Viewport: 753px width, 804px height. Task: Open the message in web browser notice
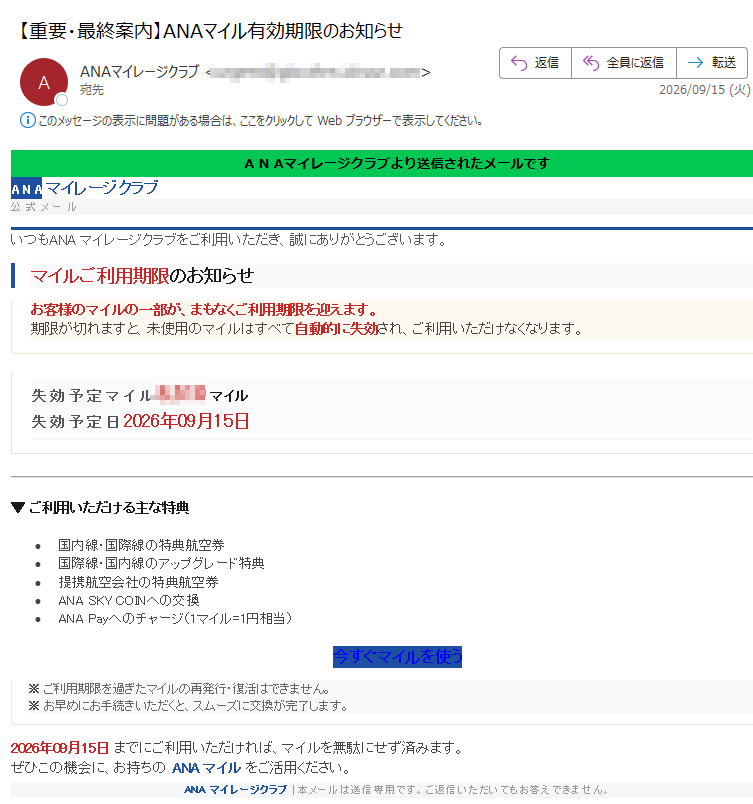click(x=260, y=121)
